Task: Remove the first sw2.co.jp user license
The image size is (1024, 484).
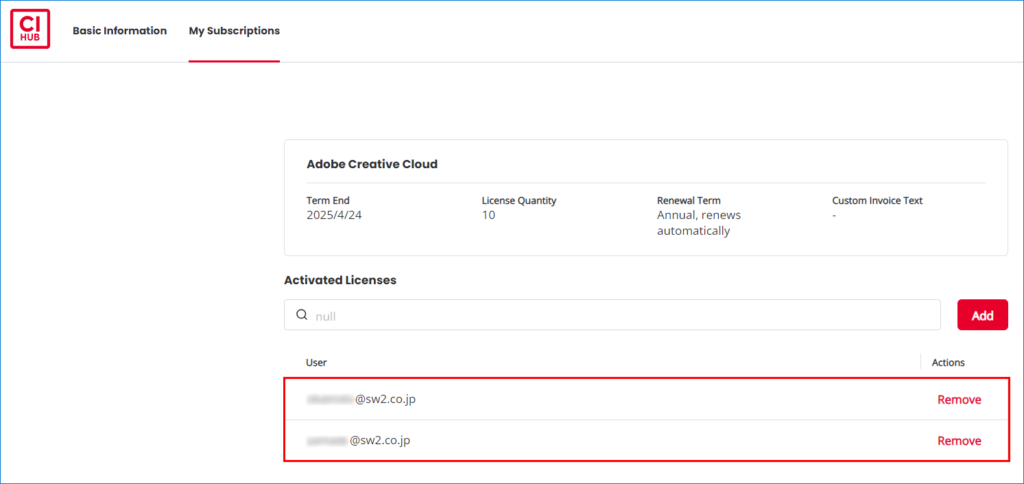Action: 959,400
